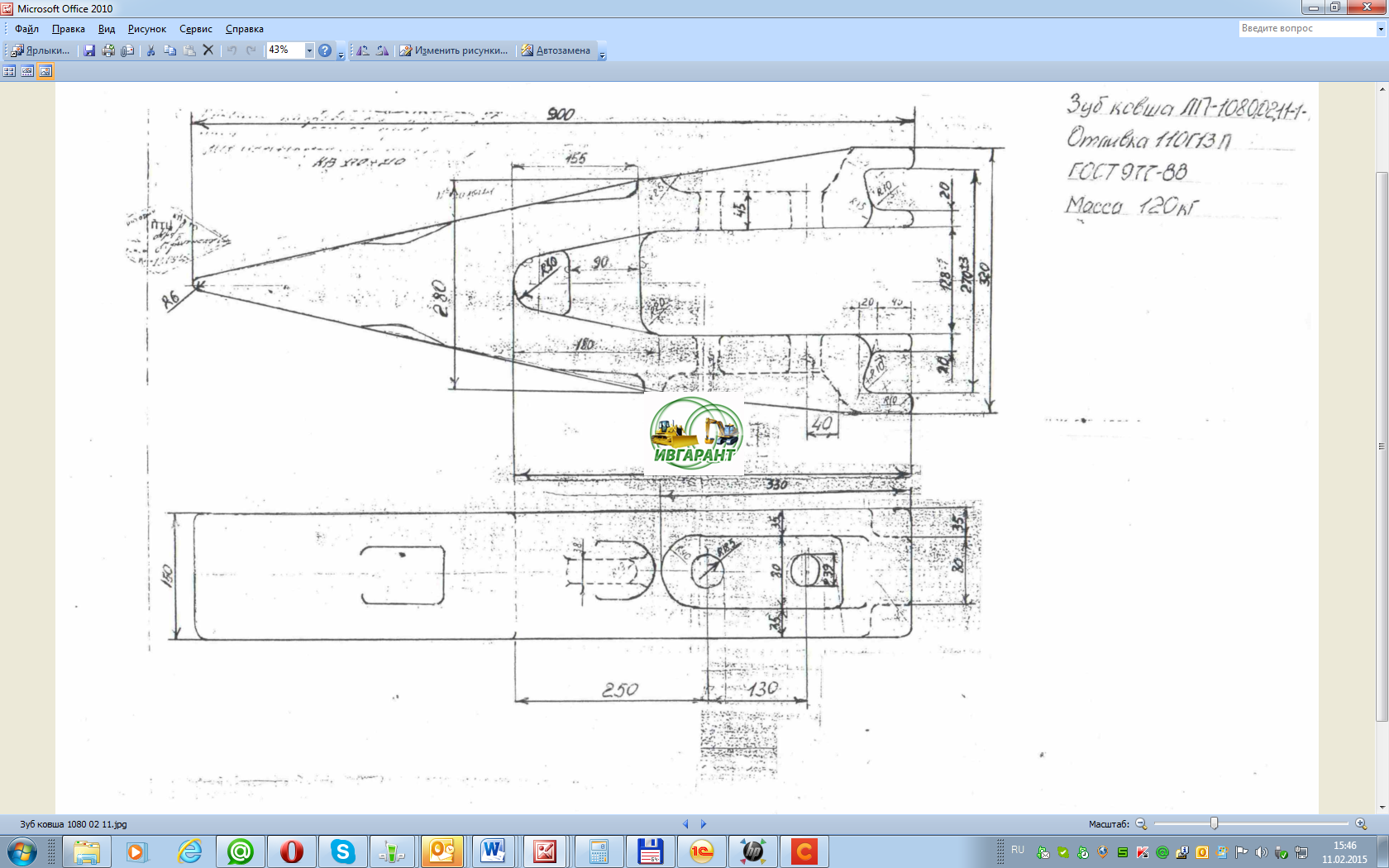Viewport: 1389px width, 868px height.
Task: Click scrollbar down arrow
Action: click(x=1382, y=808)
